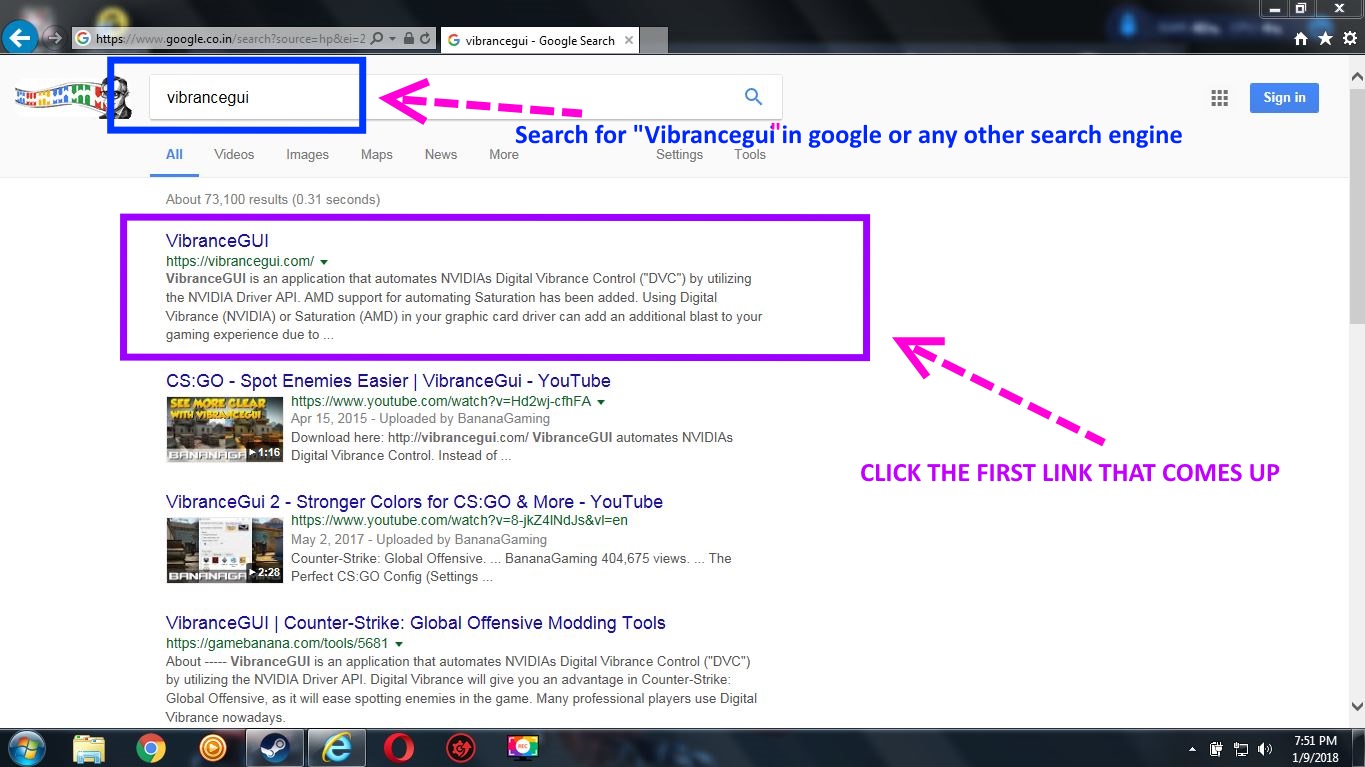Click the Internet Explorer taskbar icon

click(x=337, y=747)
